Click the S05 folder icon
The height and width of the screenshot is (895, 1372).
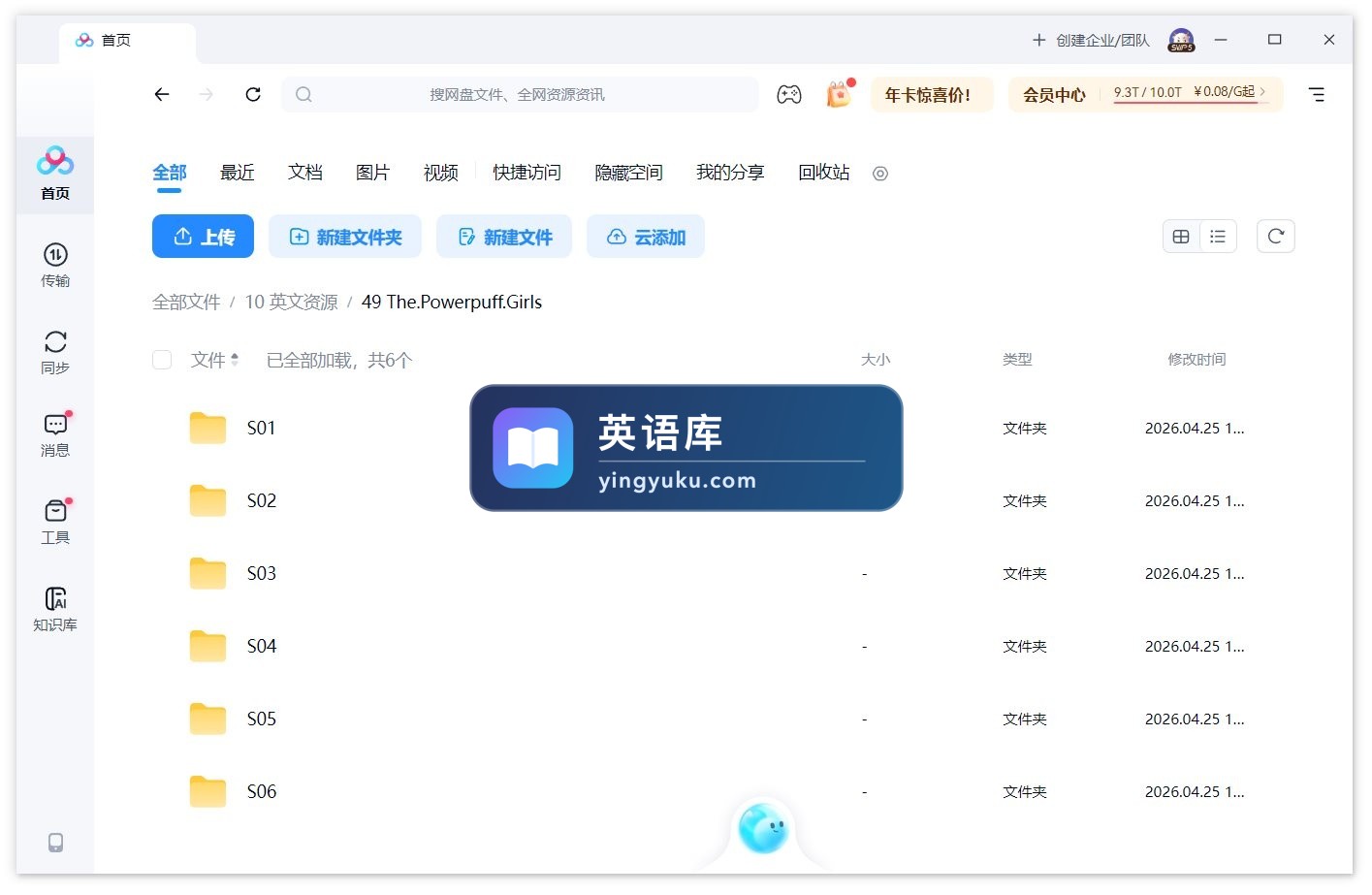207,719
